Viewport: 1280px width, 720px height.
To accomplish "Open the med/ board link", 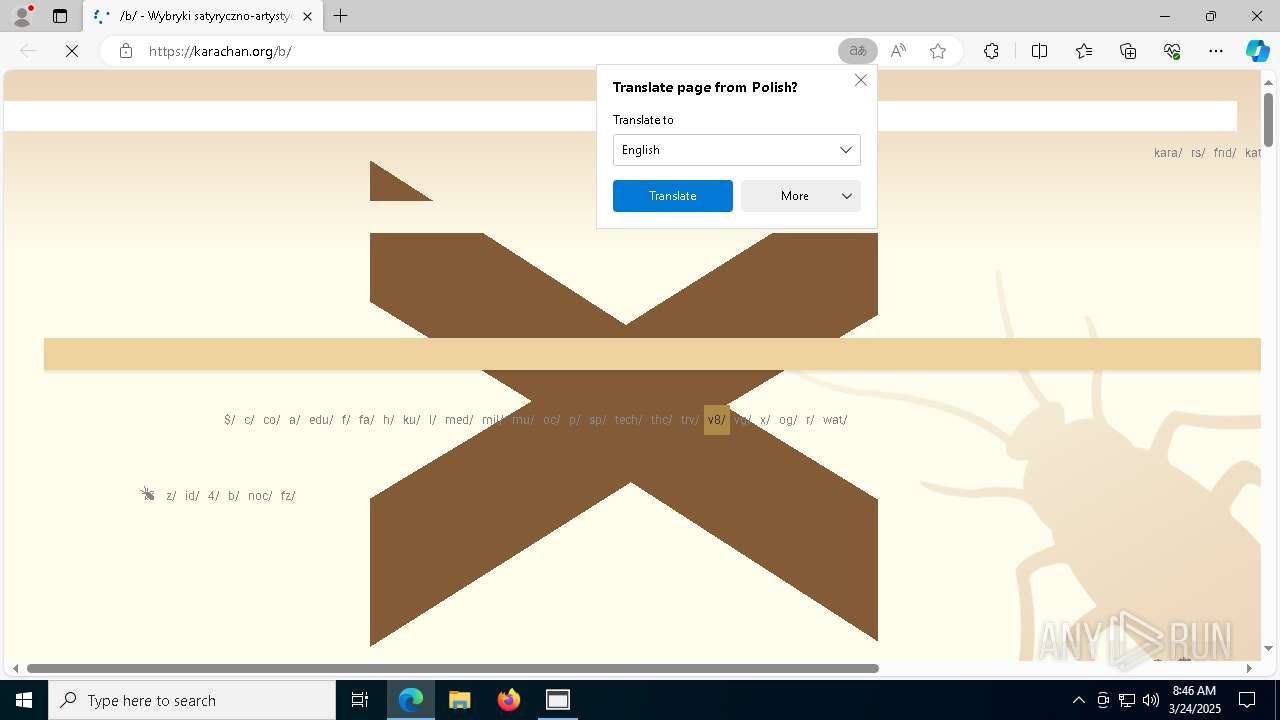I will coord(459,420).
